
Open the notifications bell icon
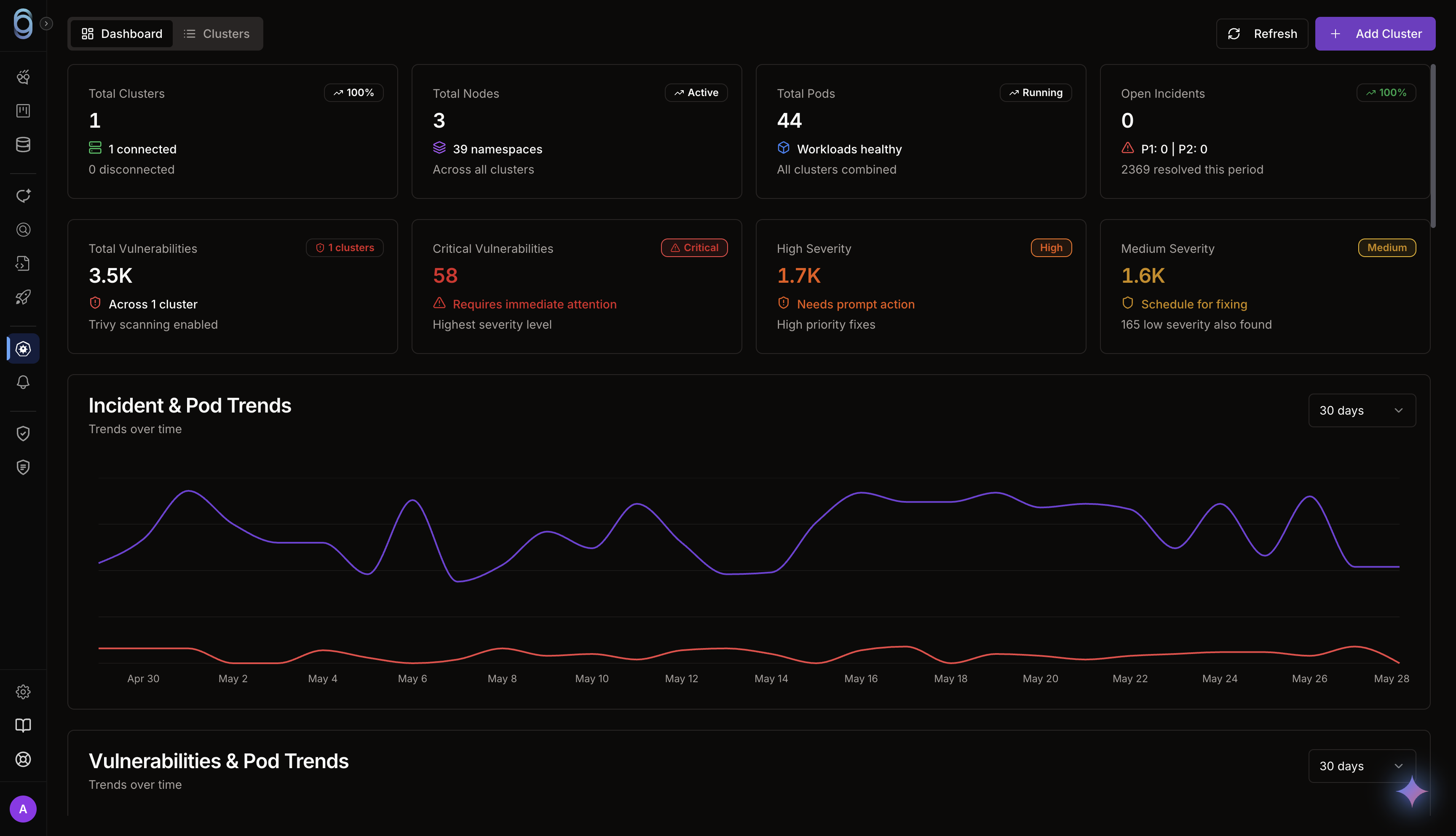[23, 383]
